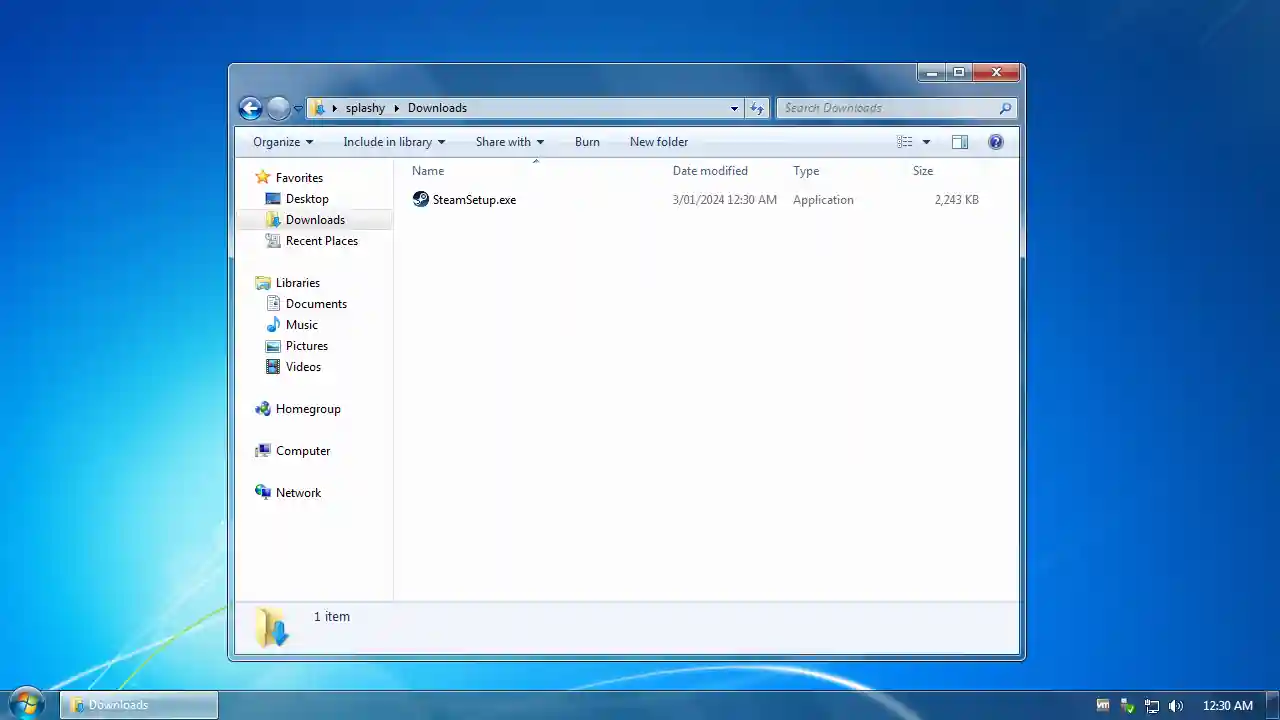
Task: Open the Include in library menu
Action: click(x=393, y=142)
